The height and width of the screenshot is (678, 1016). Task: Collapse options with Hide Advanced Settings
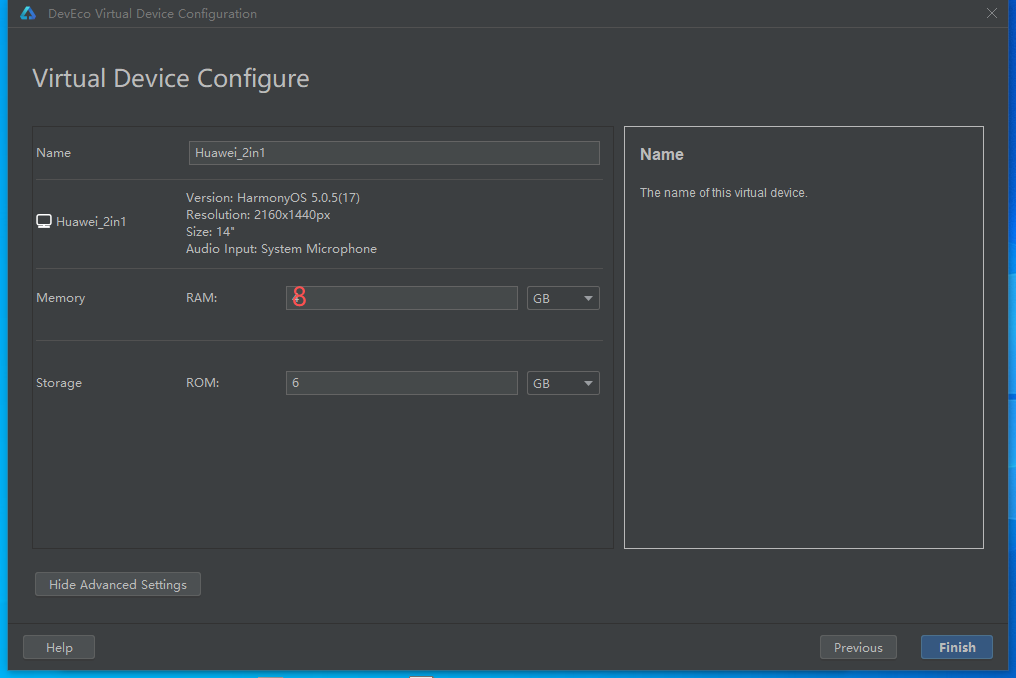click(118, 584)
